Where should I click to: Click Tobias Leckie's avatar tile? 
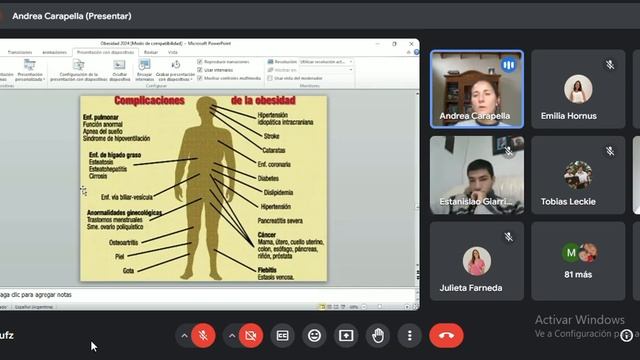[x=578, y=175]
